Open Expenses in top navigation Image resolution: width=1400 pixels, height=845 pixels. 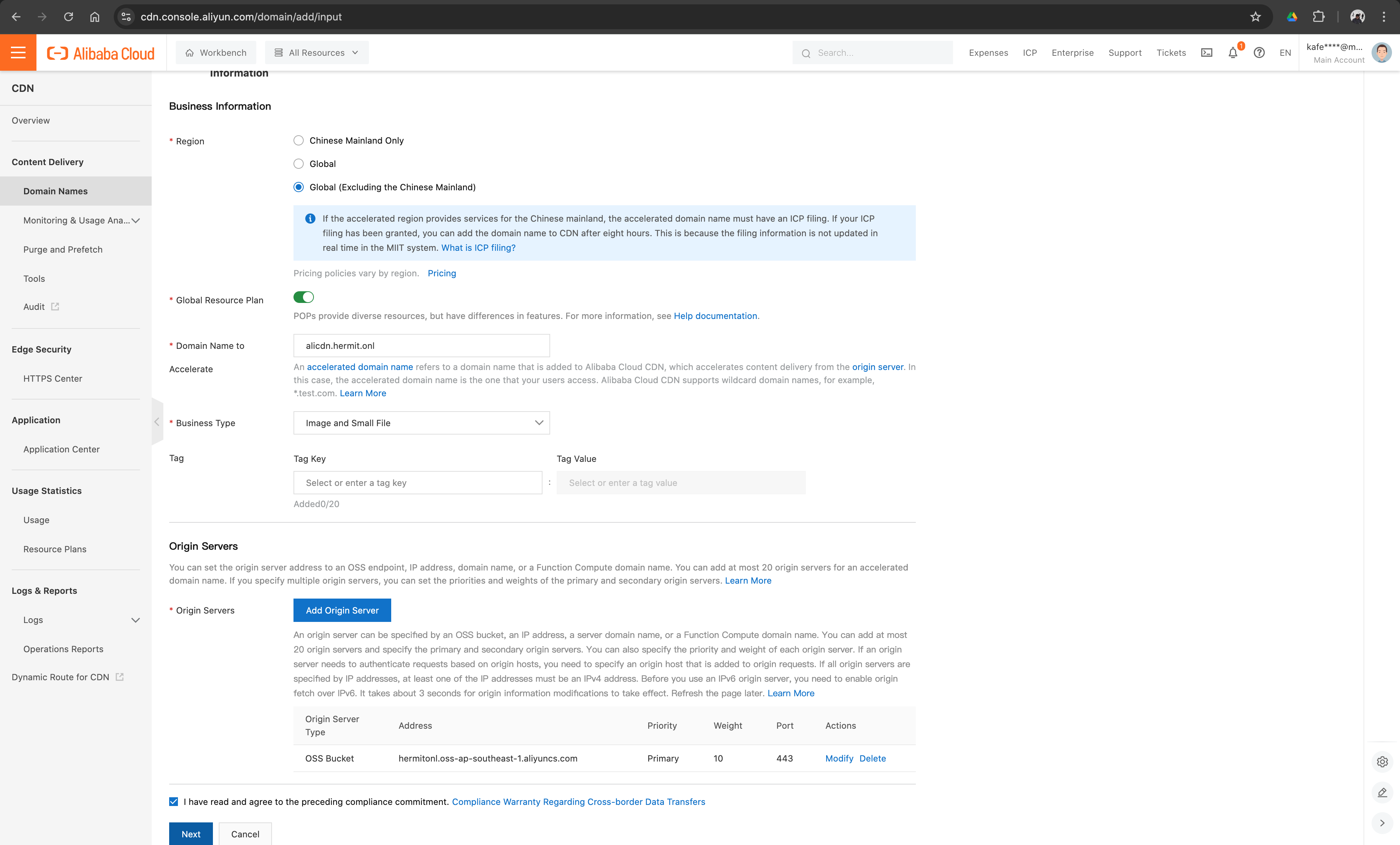[x=988, y=52]
